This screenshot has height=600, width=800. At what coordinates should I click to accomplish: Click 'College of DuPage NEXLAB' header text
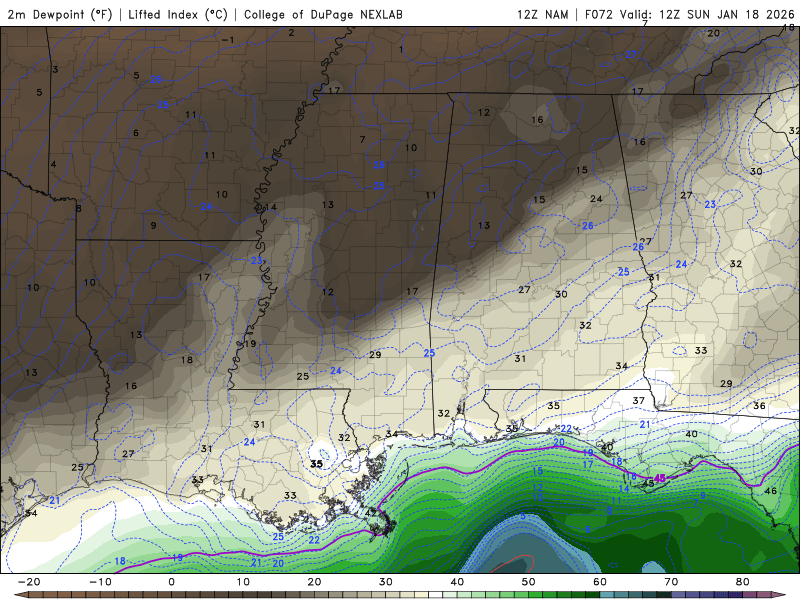[323, 15]
